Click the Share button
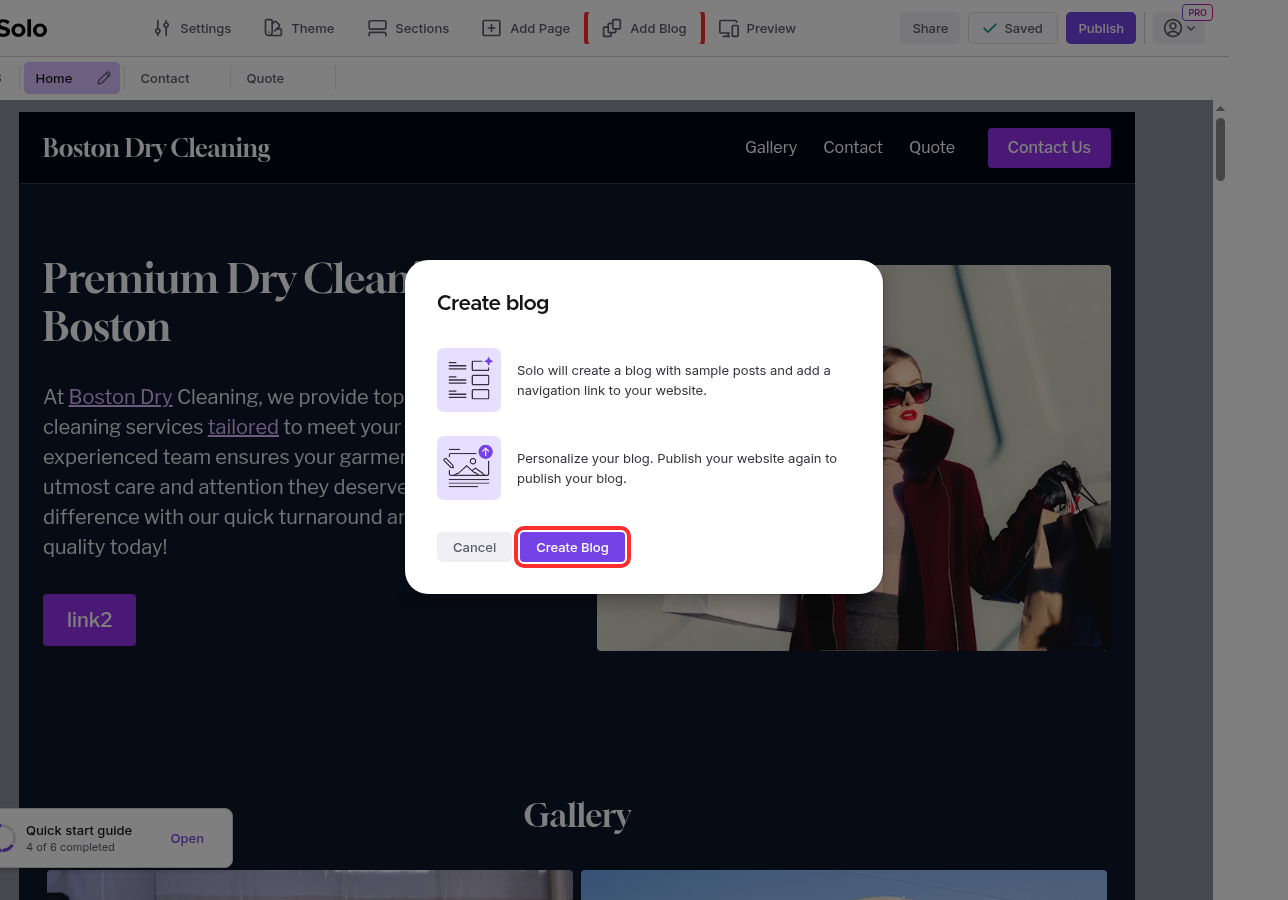The width and height of the screenshot is (1288, 900). 930,28
